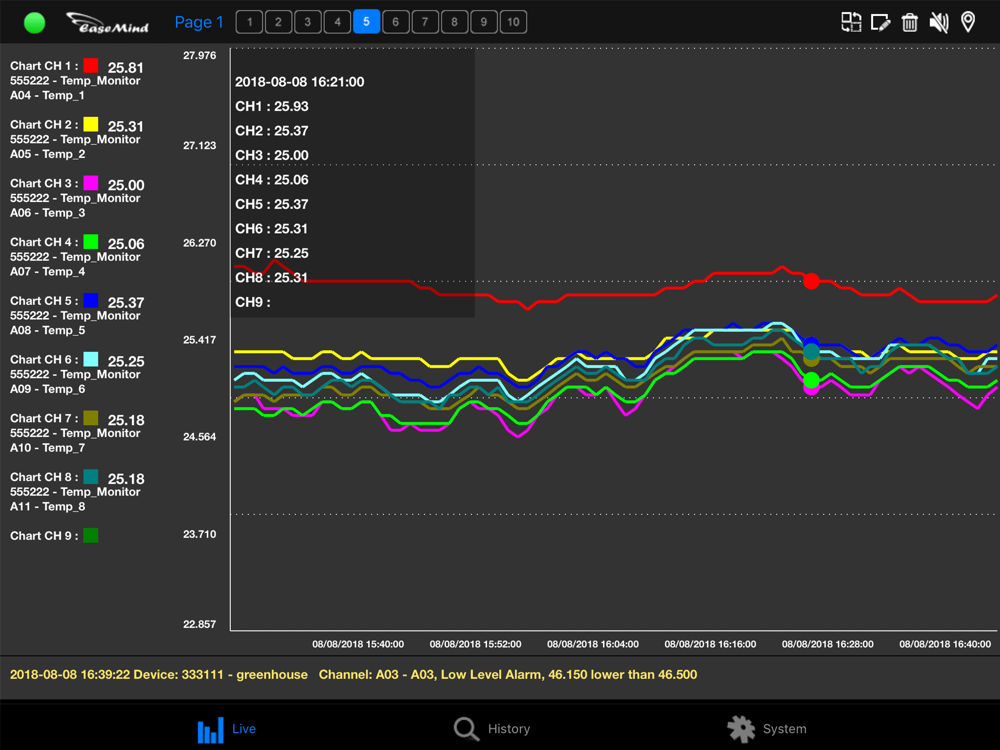Select Chart CH 5 Temp_5 legend entry
Viewport: 1000px width, 750px height.
(x=77, y=315)
